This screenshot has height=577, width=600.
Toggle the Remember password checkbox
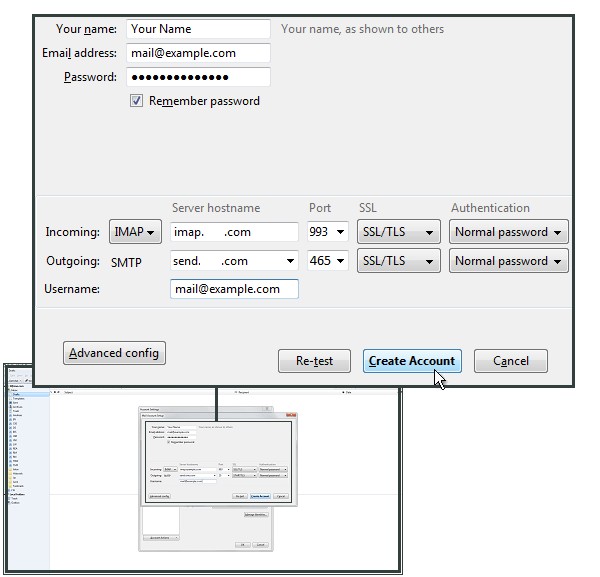tap(136, 101)
